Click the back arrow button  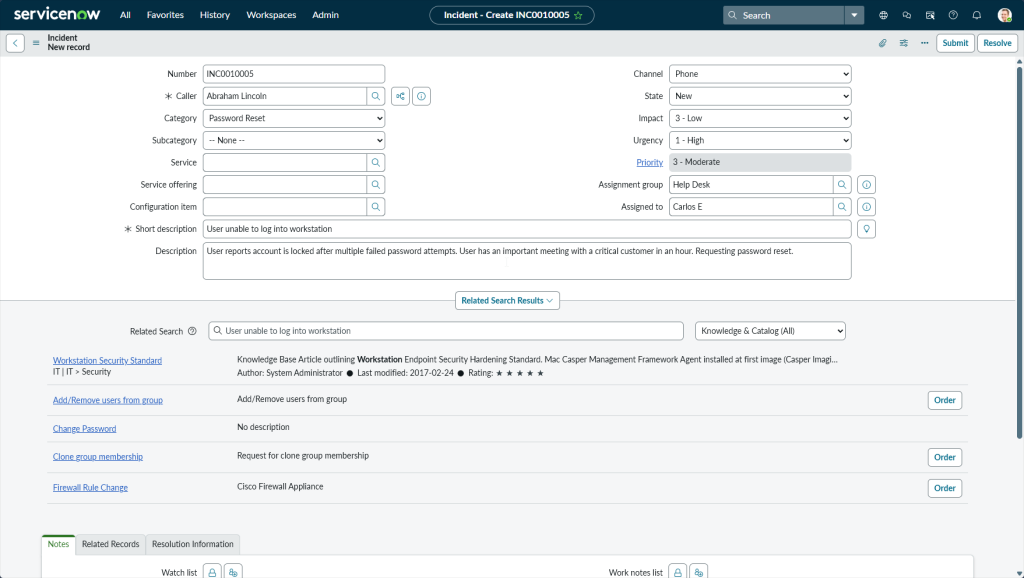[16, 43]
